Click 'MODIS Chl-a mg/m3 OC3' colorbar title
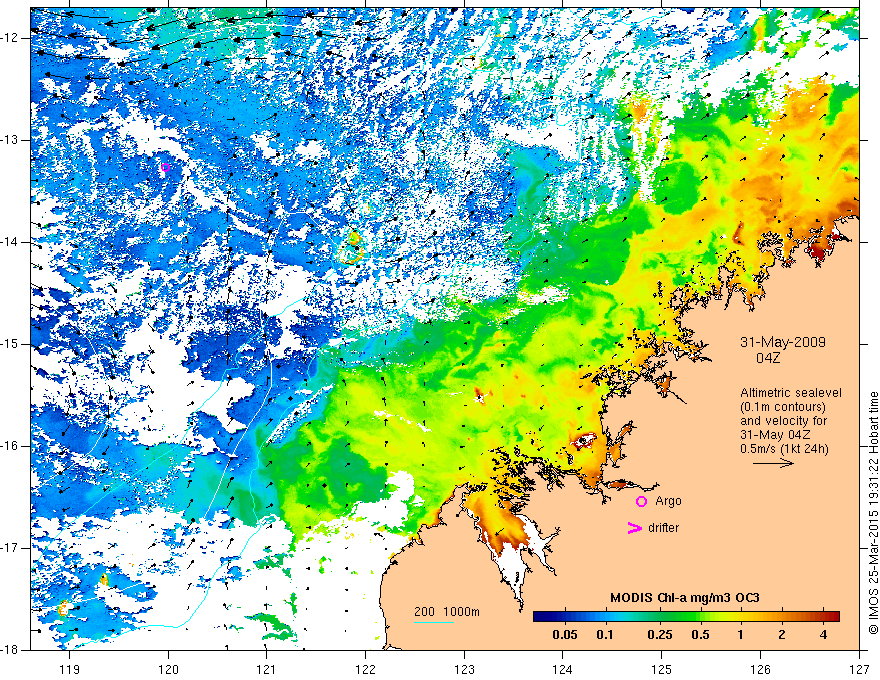The height and width of the screenshot is (680, 880). (x=685, y=598)
